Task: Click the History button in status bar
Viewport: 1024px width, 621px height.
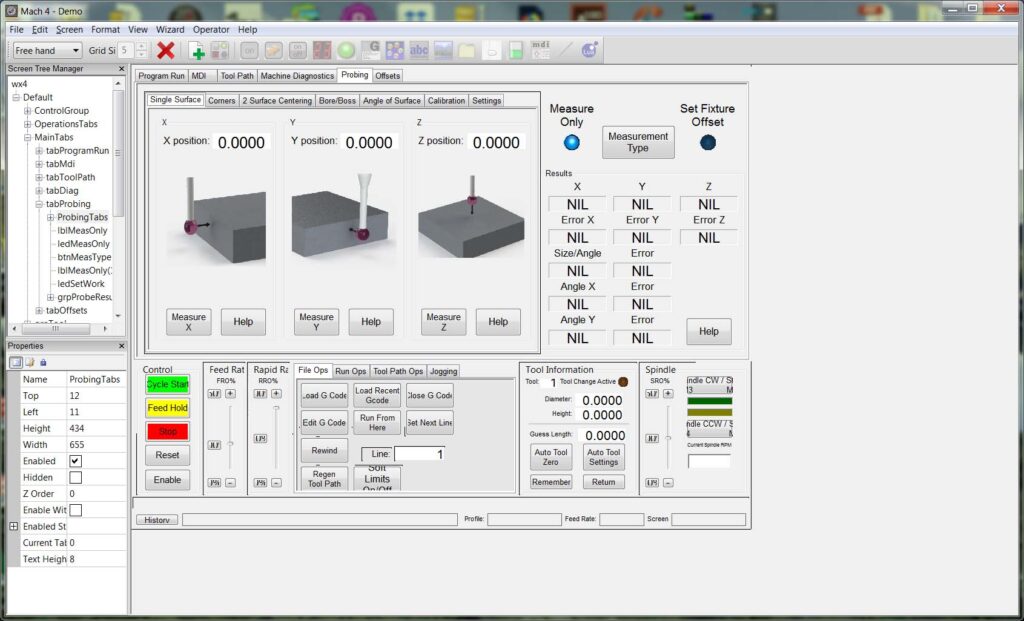Action: coord(157,520)
